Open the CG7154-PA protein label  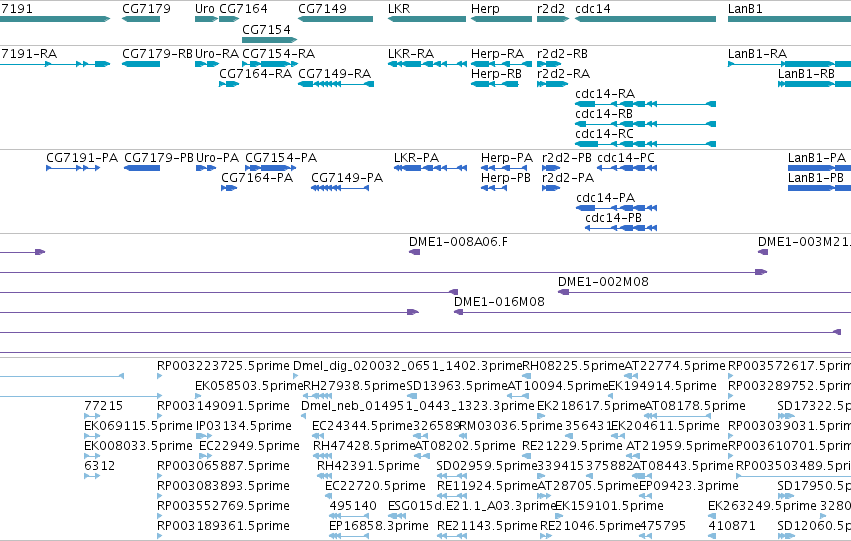click(281, 158)
